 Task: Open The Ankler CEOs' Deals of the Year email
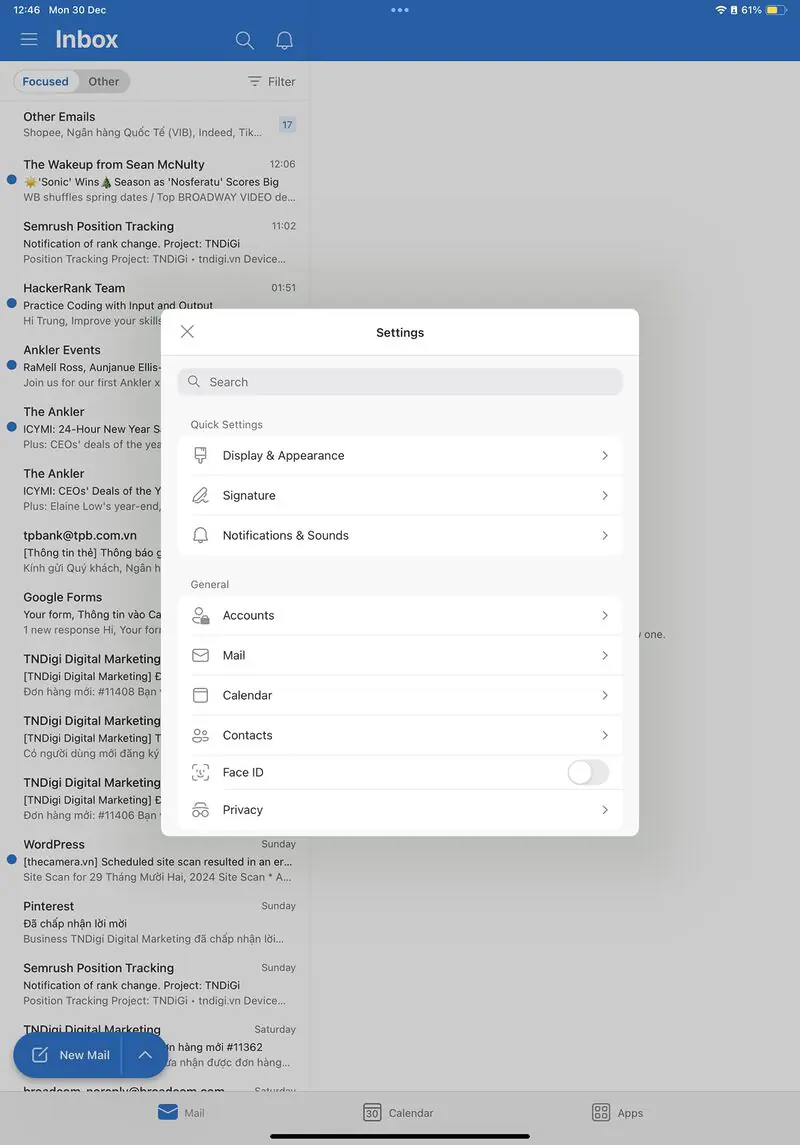click(80, 489)
